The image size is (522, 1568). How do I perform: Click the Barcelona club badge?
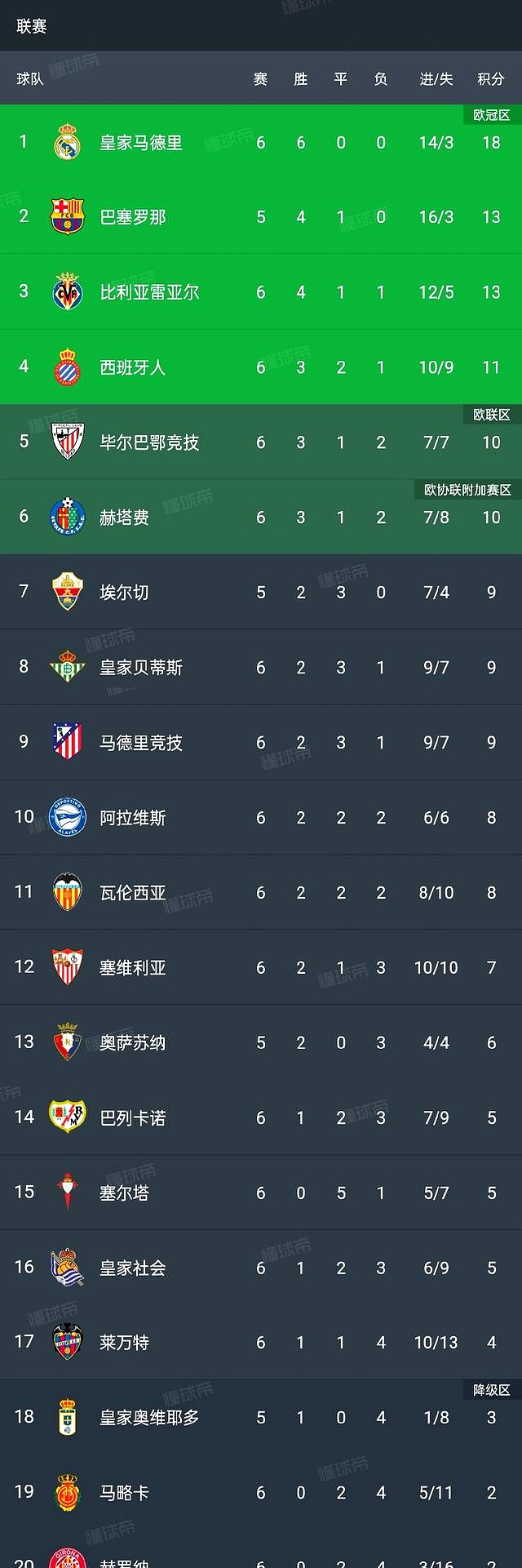point(69,215)
